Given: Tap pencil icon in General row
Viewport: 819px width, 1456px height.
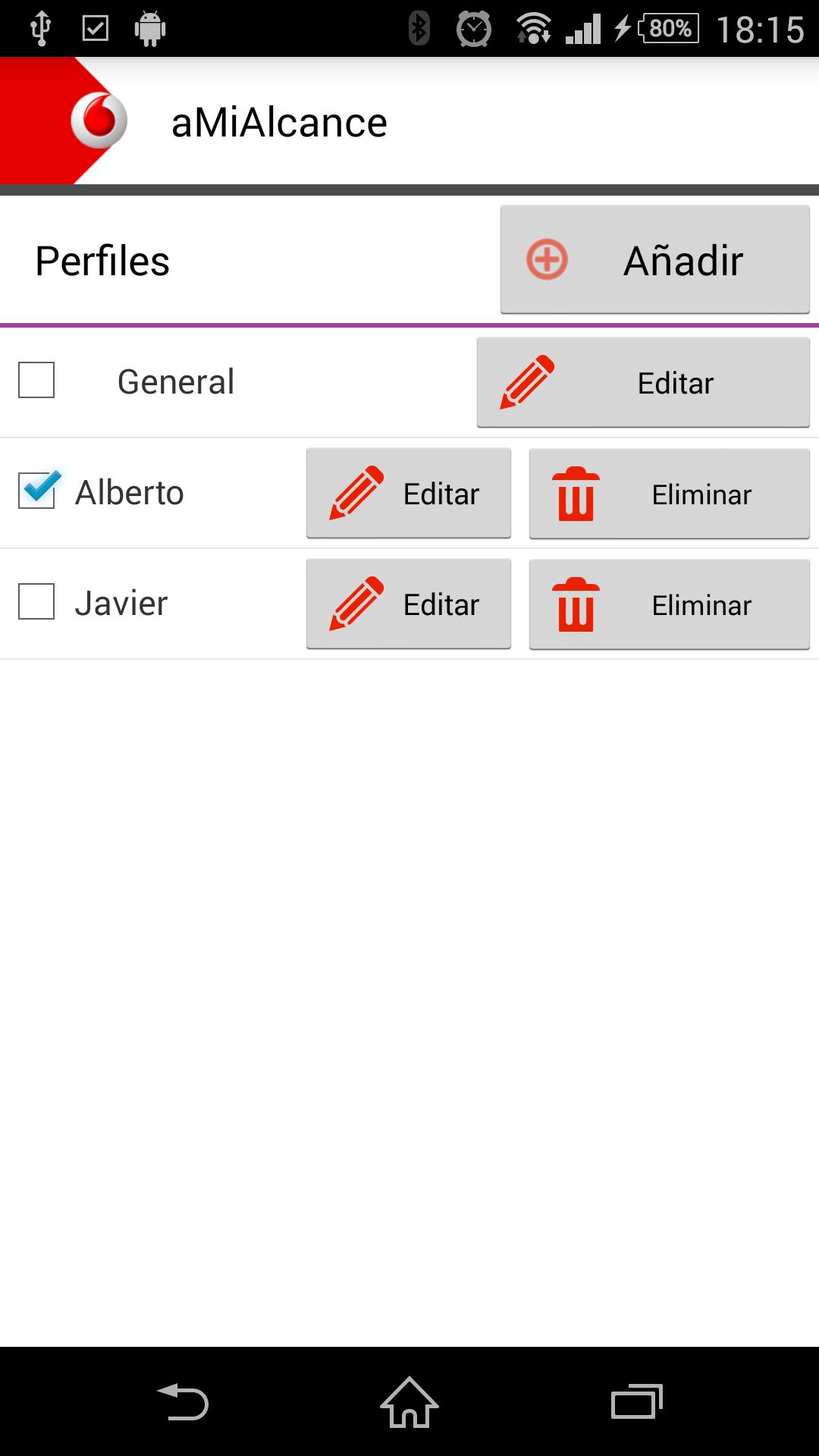Looking at the screenshot, I should 527,381.
